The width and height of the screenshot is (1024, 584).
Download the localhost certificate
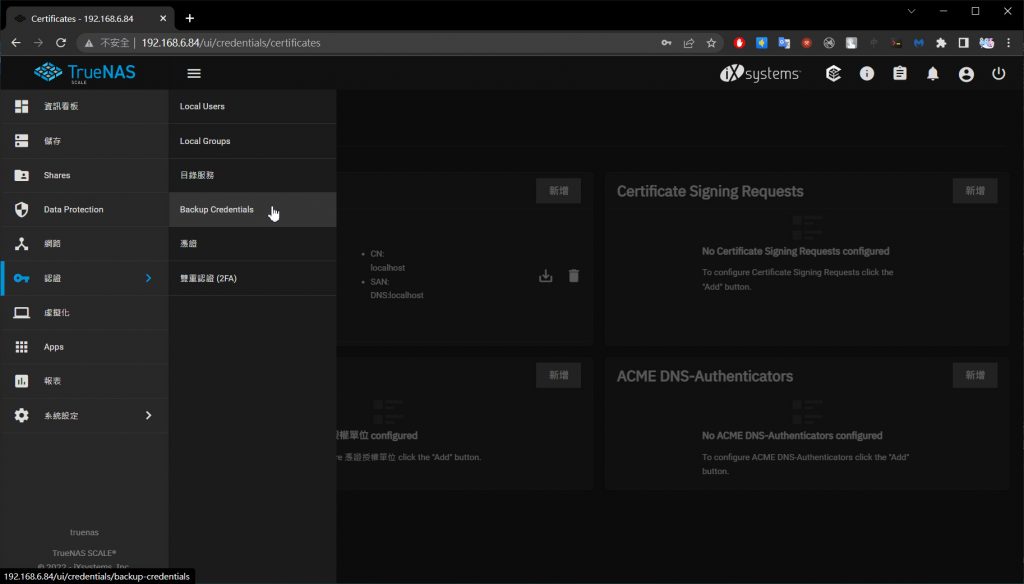(x=545, y=276)
